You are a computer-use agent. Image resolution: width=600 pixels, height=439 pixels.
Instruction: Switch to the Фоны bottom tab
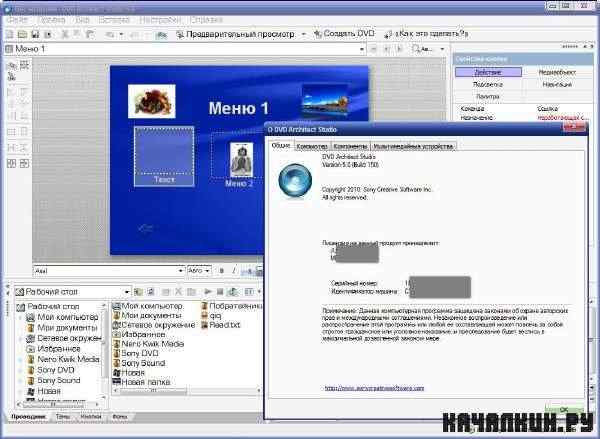pyautogui.click(x=119, y=416)
